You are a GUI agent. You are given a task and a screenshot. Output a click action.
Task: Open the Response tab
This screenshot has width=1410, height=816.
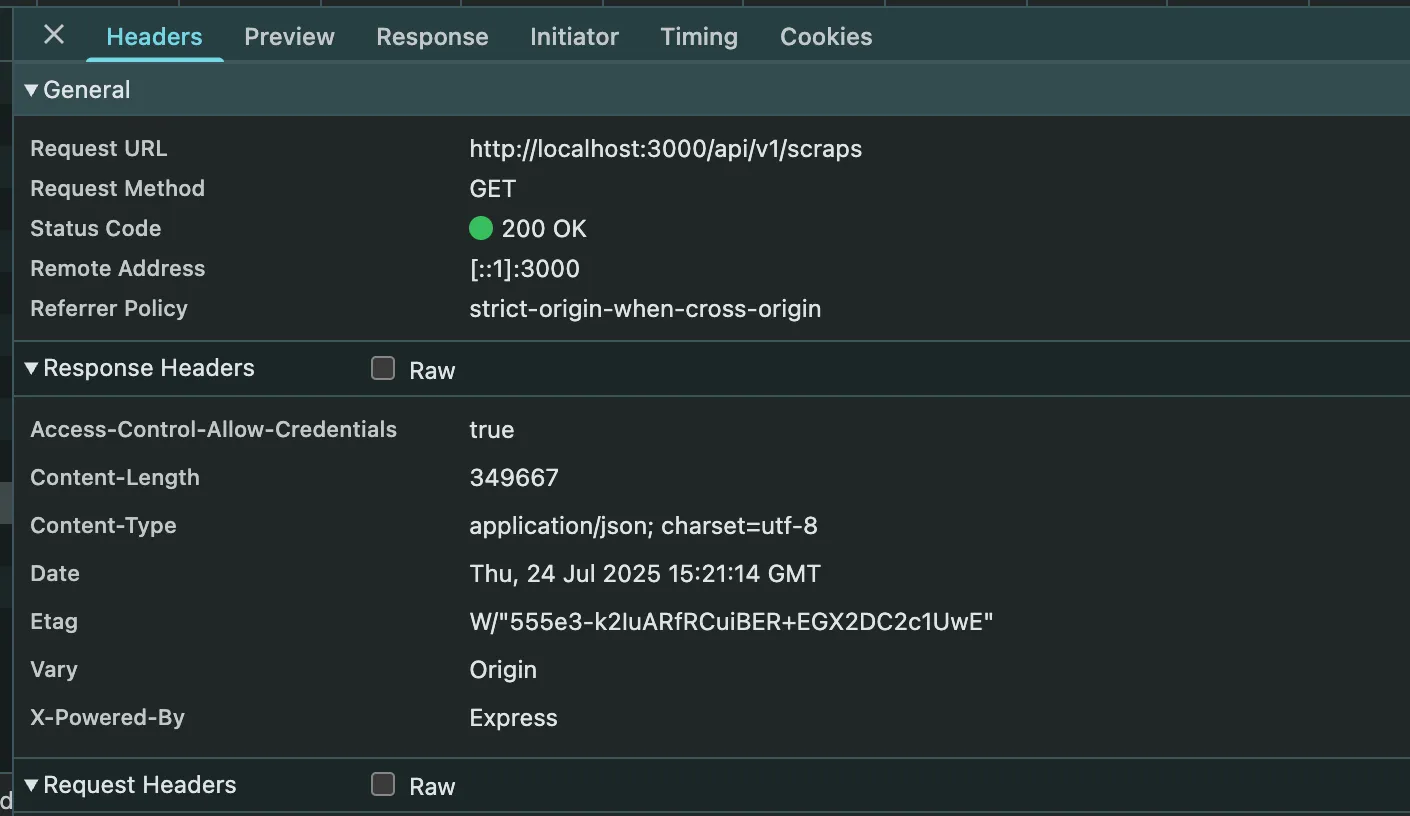[x=432, y=37]
